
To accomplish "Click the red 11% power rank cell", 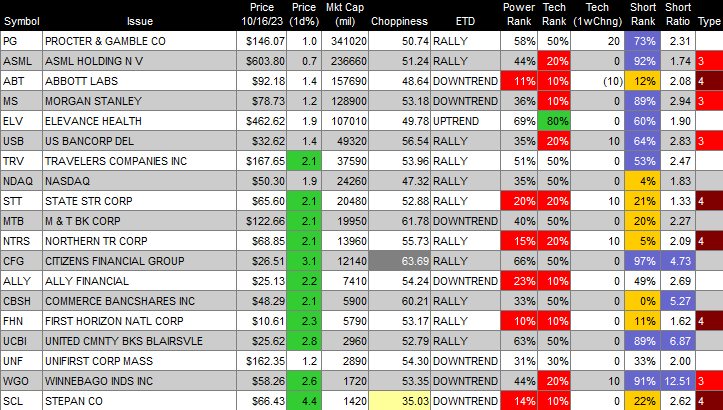I will coord(519,81).
